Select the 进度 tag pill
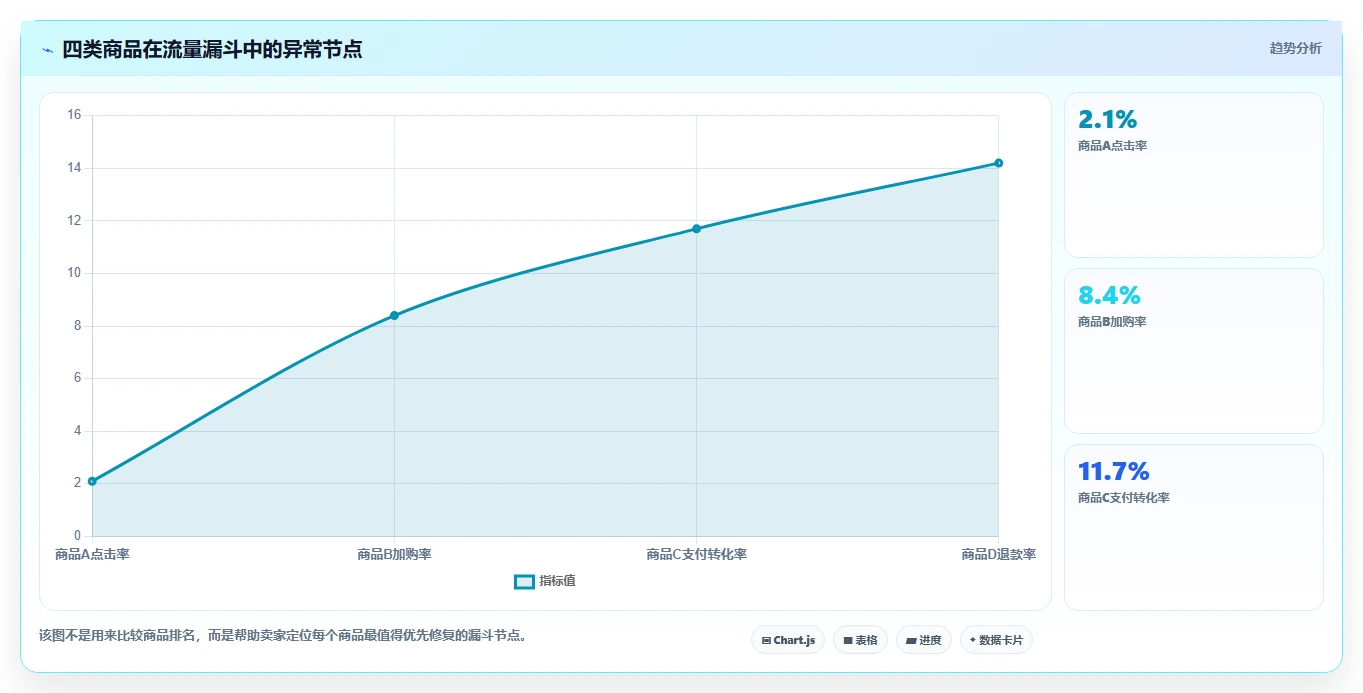 tap(924, 640)
